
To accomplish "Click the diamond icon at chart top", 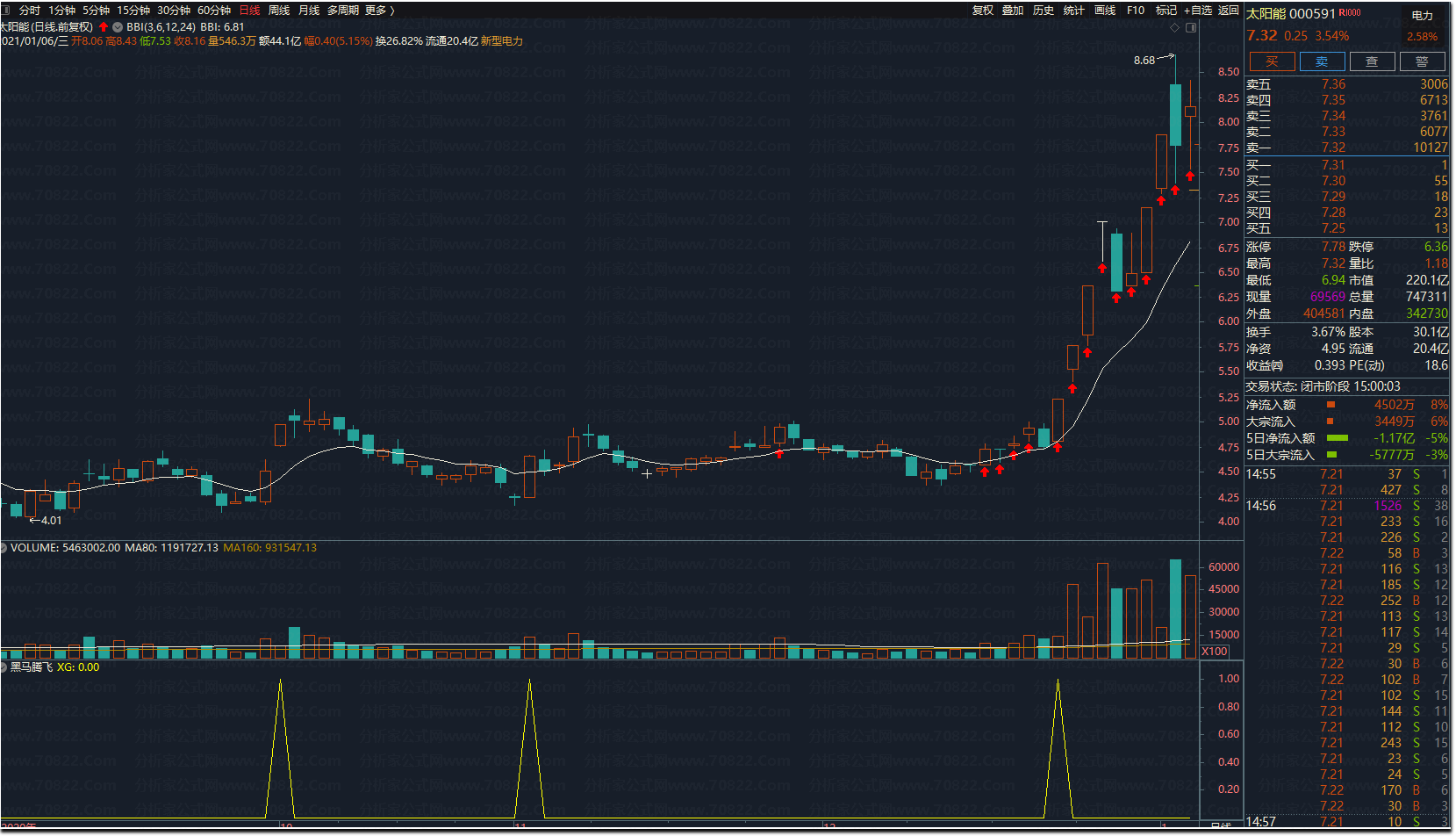I will (x=1175, y=28).
